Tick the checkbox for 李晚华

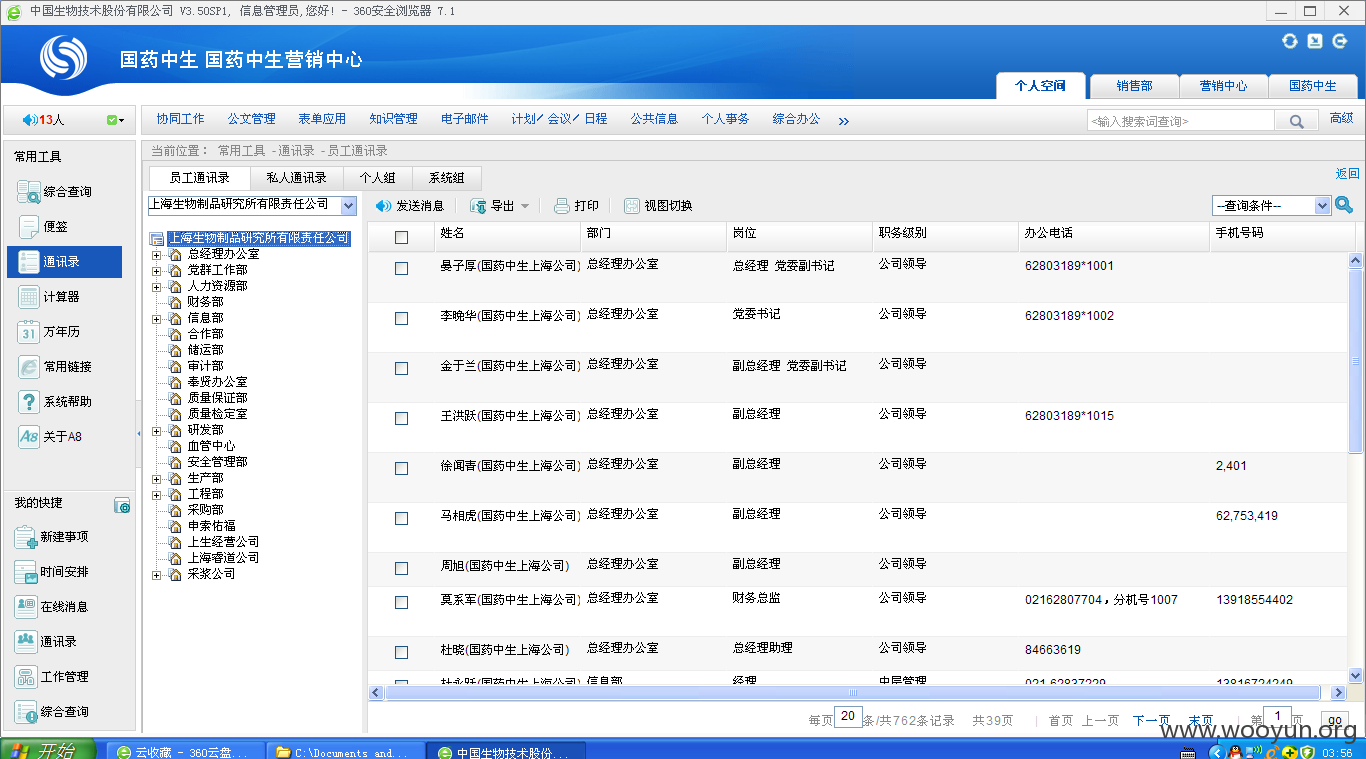tap(401, 318)
